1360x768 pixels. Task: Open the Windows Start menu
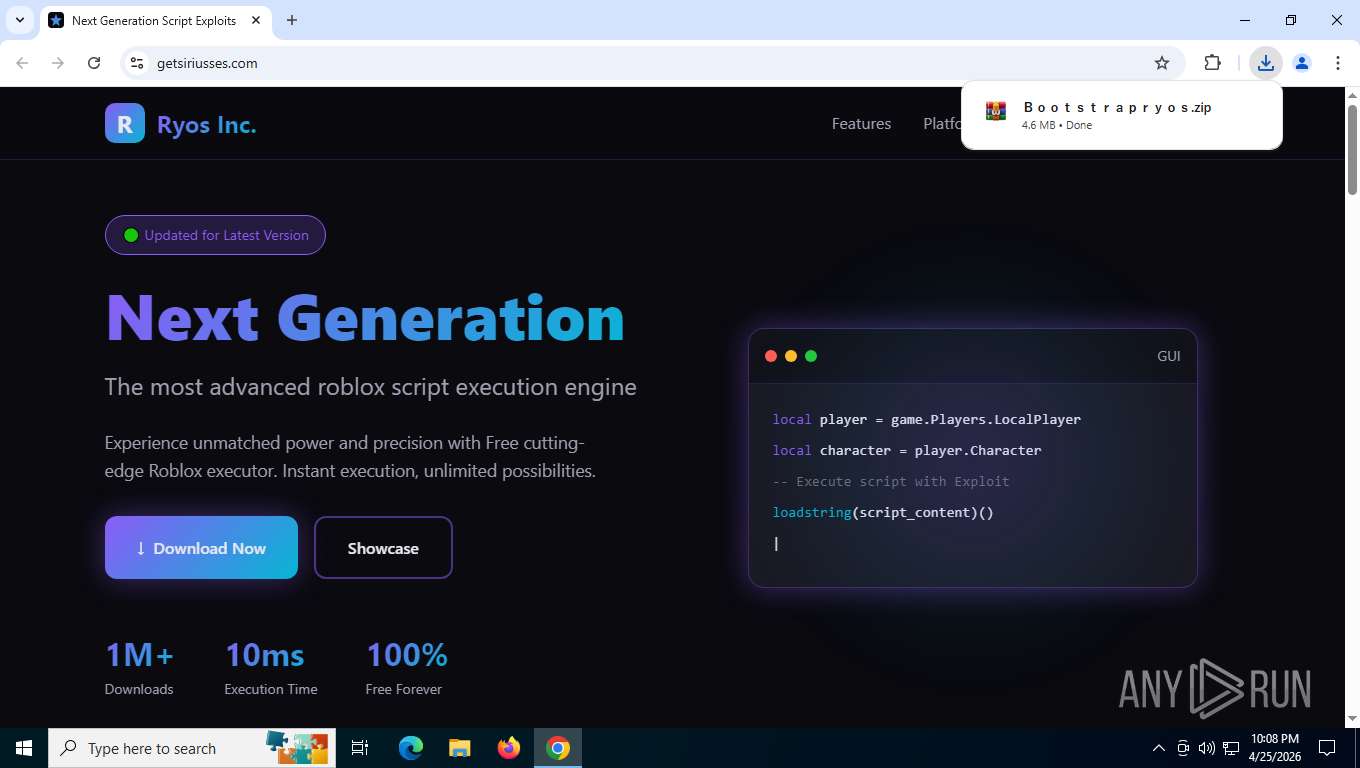click(x=24, y=748)
